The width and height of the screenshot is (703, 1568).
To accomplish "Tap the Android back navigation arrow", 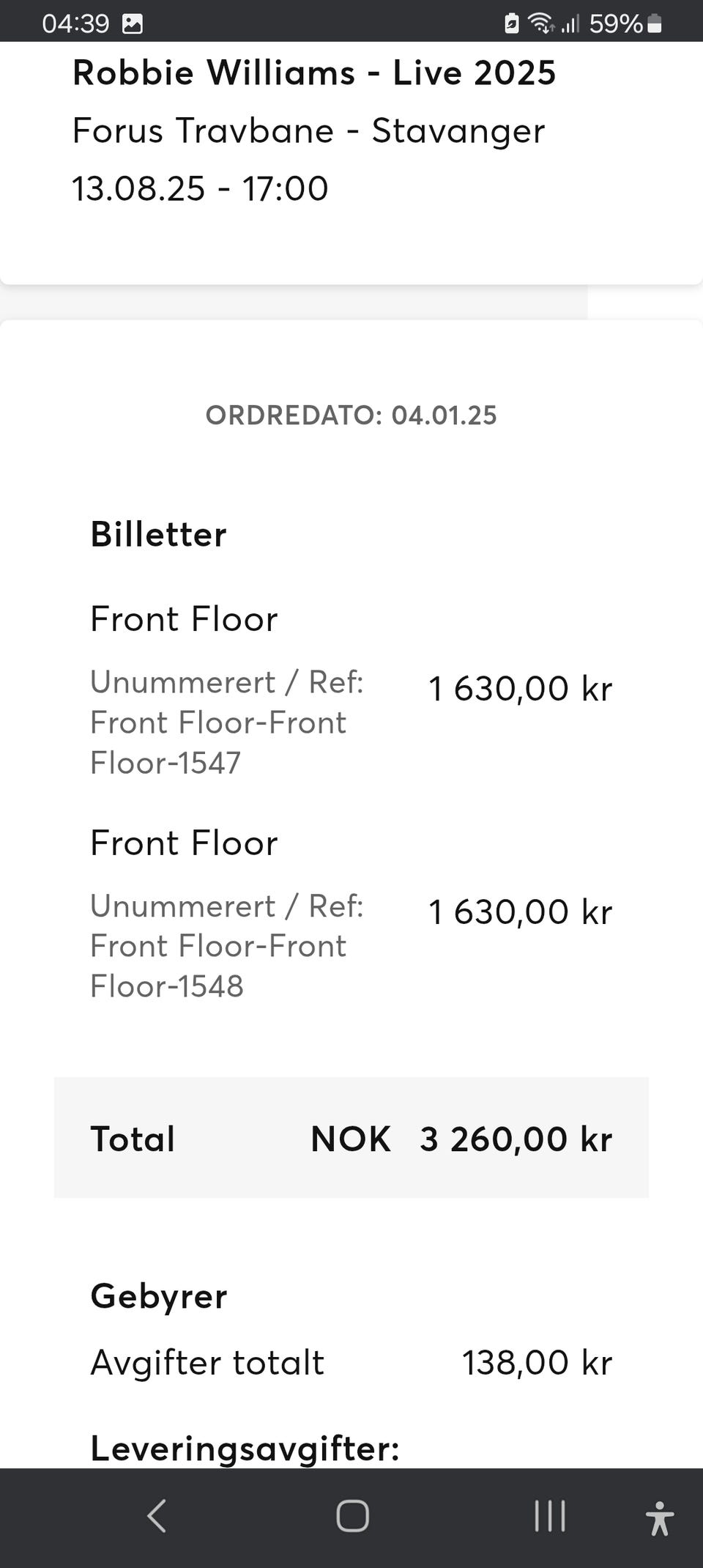I will [x=157, y=1516].
